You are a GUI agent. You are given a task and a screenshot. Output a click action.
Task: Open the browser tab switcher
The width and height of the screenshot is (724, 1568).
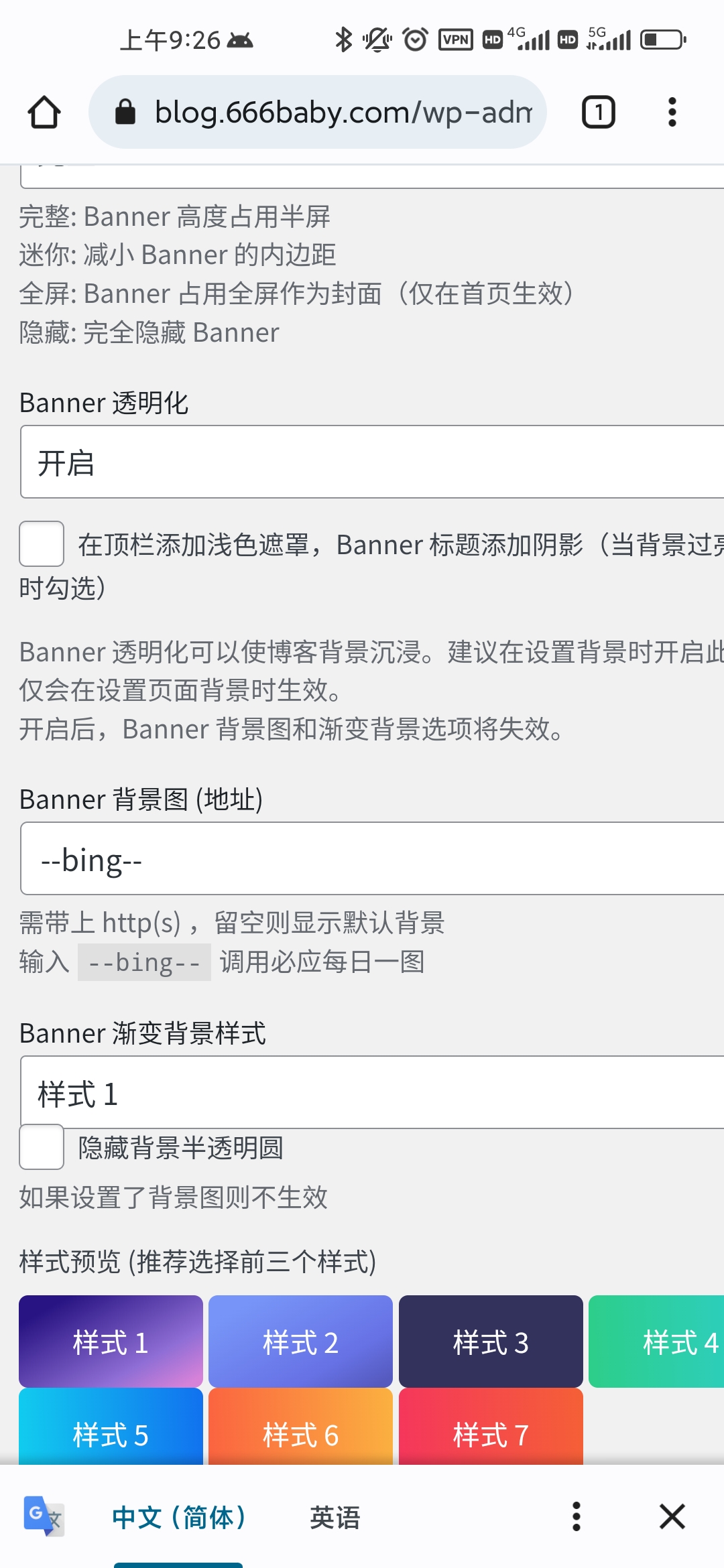597,111
